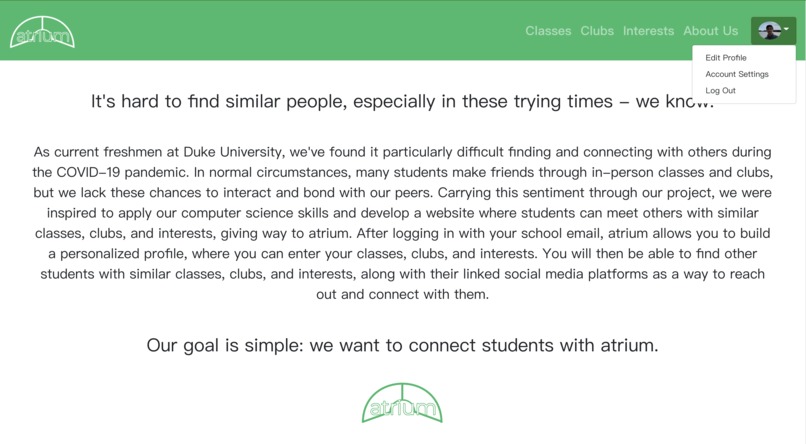The height and width of the screenshot is (444, 806).
Task: Click Log Out in the user menu
Action: click(720, 90)
